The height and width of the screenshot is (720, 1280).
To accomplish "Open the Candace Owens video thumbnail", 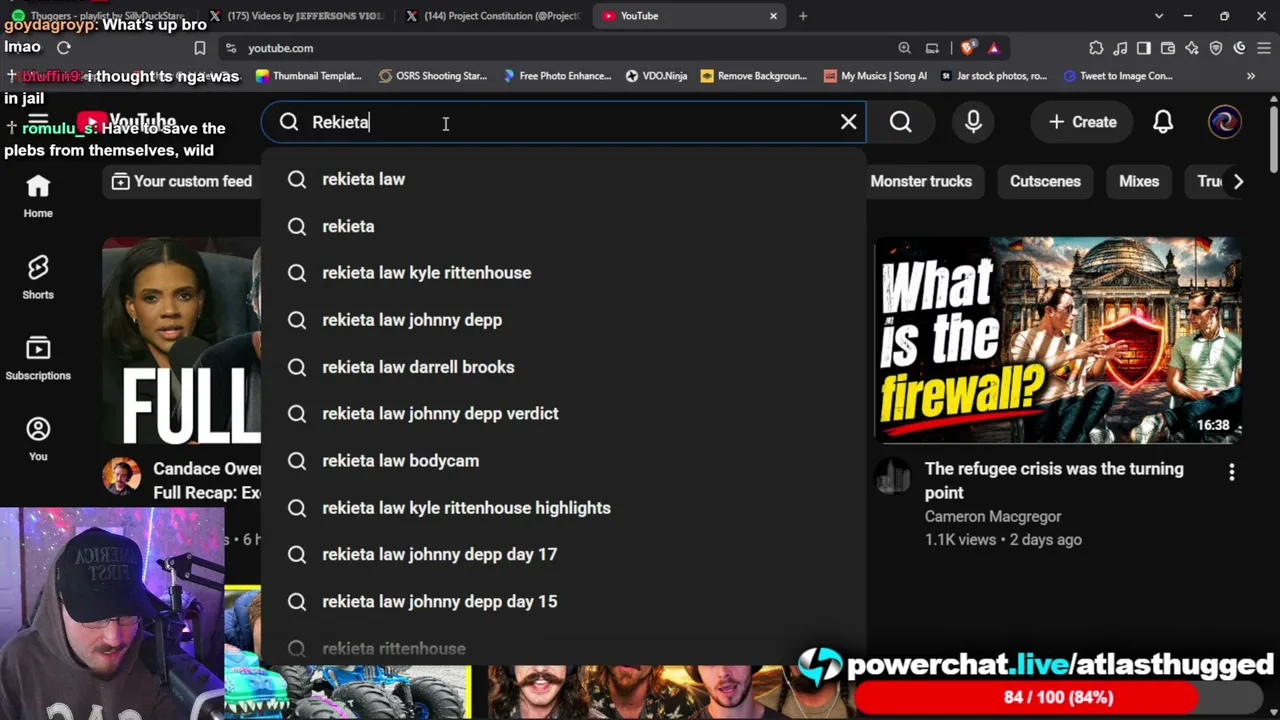I will pyautogui.click(x=181, y=340).
